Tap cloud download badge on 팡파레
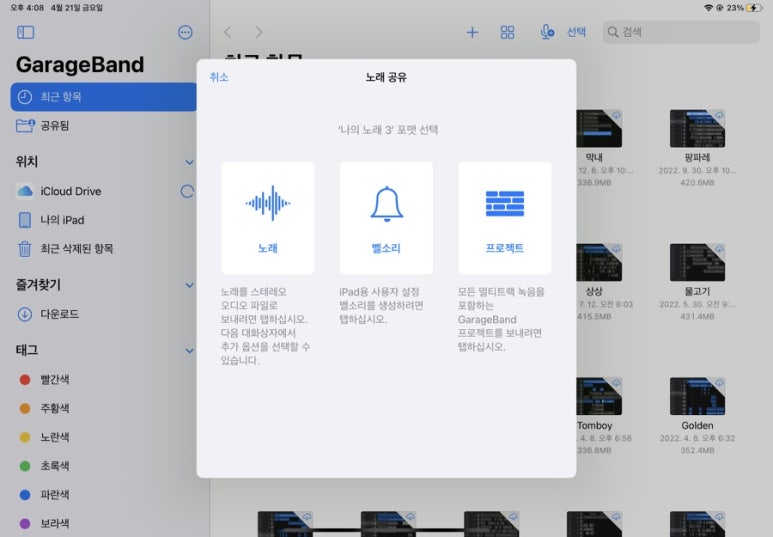Screen dimensions: 773x537 coord(719,115)
